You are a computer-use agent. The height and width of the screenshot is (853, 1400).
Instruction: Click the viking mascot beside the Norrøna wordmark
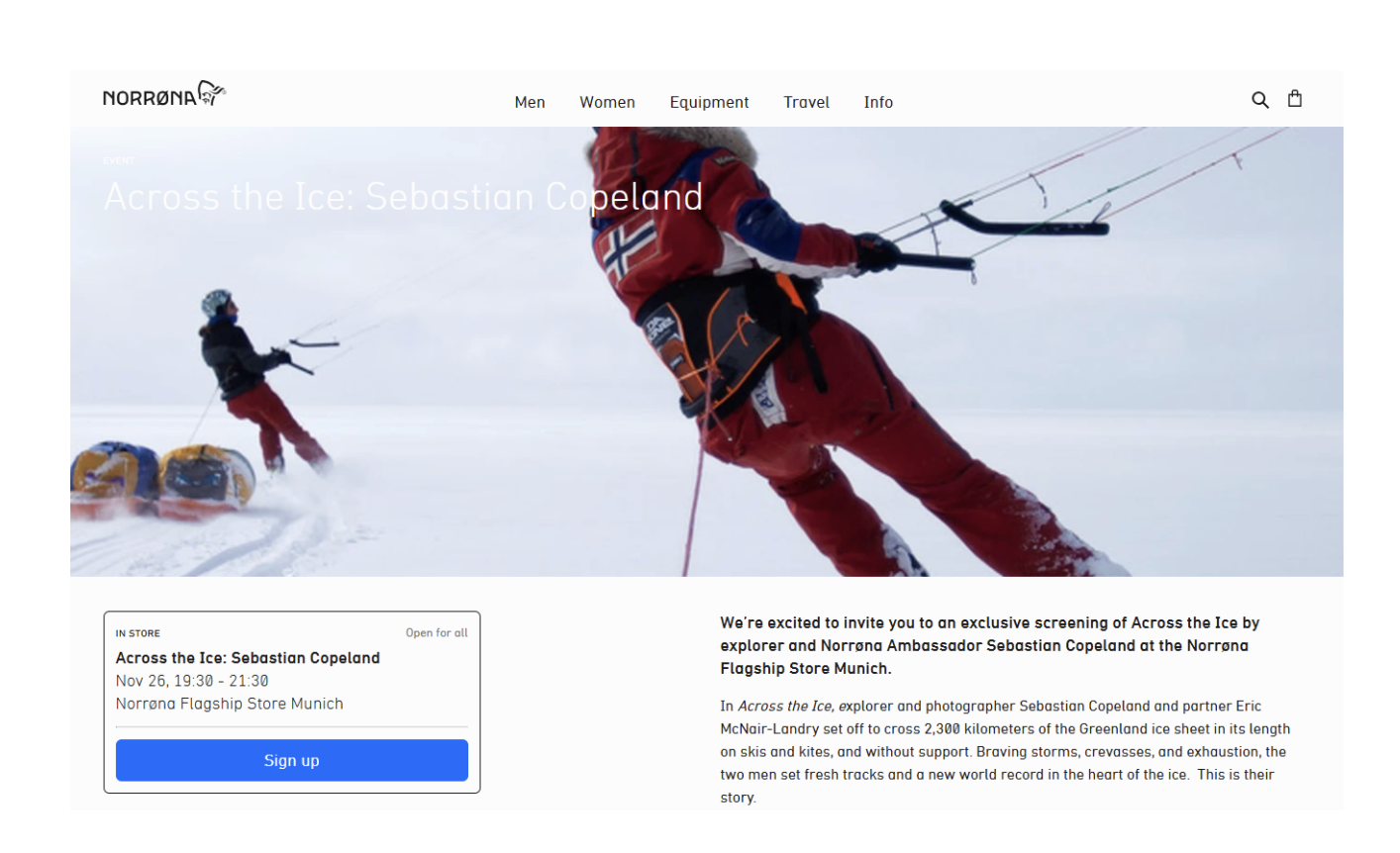(212, 93)
